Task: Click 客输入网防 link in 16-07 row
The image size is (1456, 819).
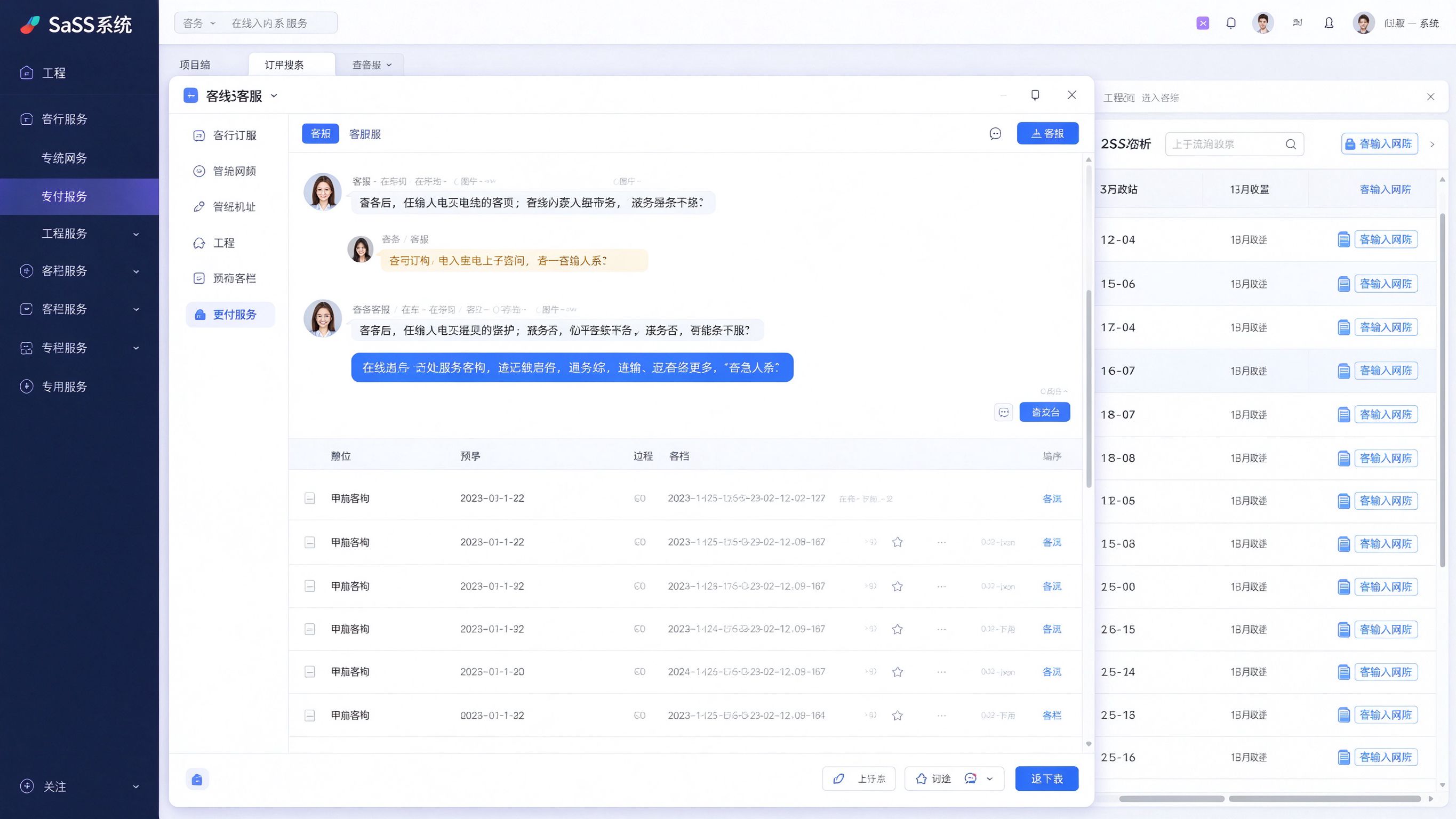Action: coord(1386,371)
